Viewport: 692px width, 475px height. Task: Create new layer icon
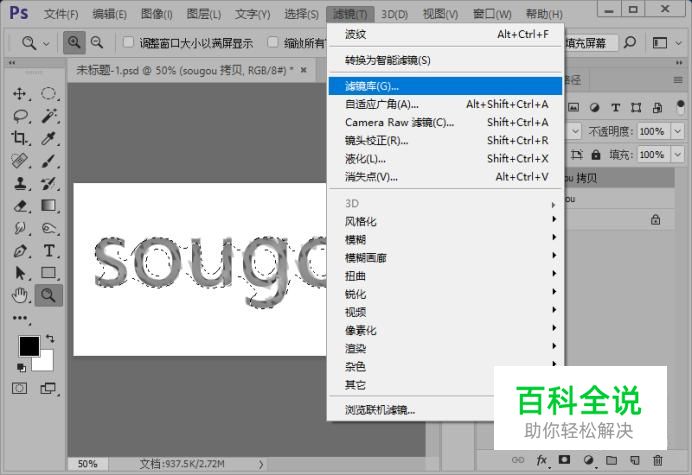635,460
